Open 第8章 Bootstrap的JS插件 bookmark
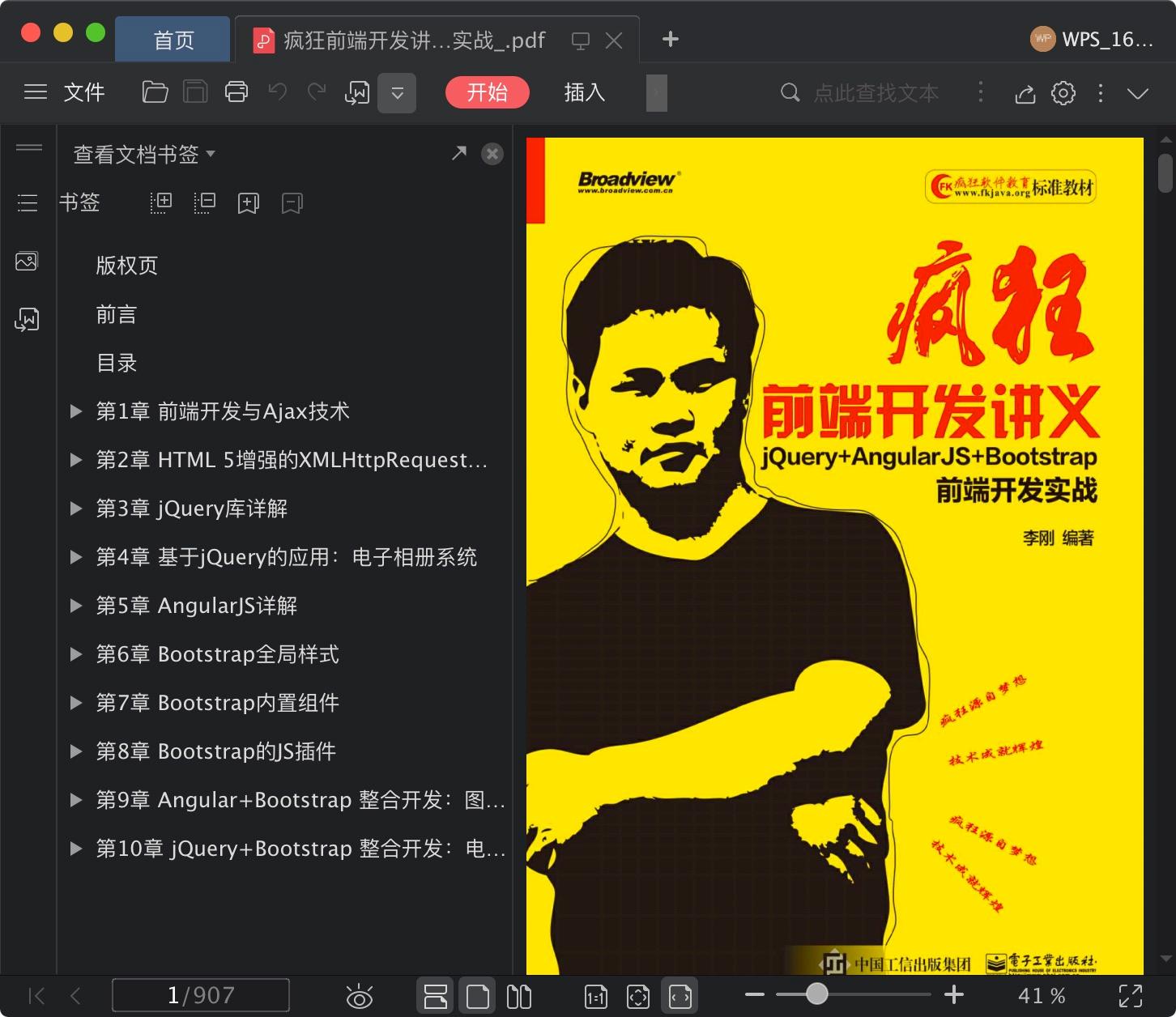The image size is (1176, 1017). tap(216, 751)
